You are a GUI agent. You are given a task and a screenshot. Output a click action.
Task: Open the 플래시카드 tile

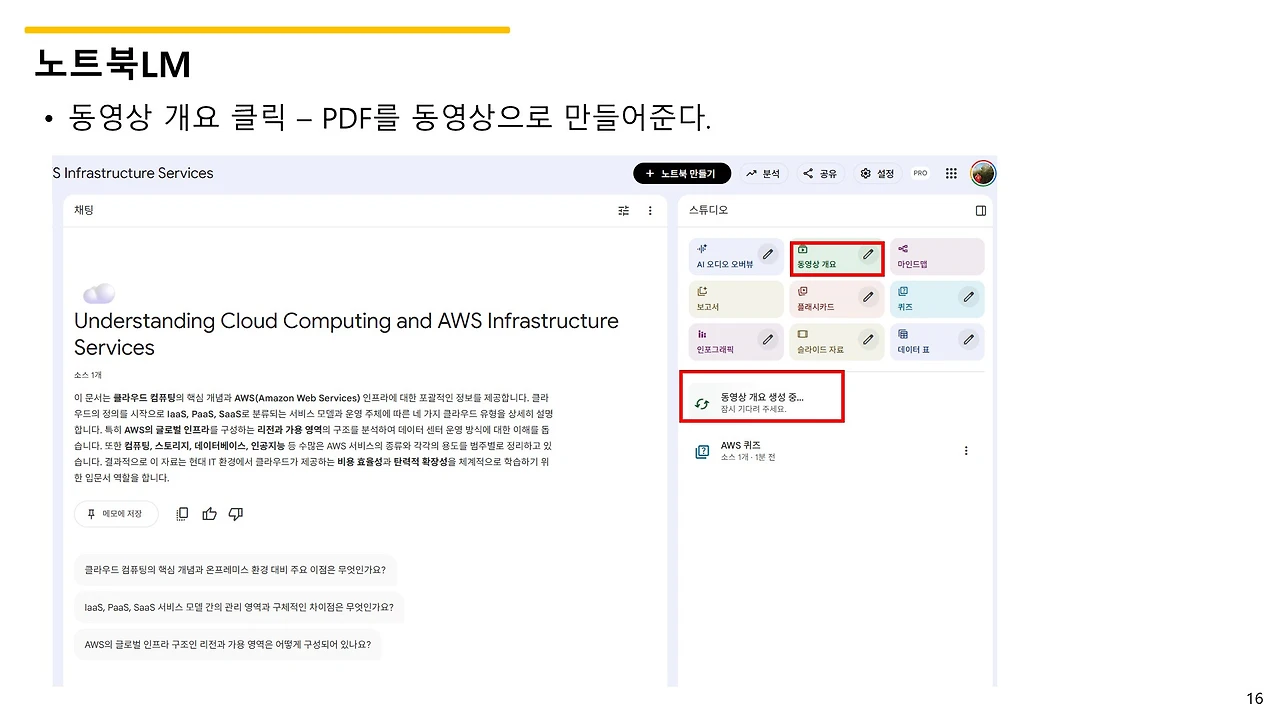pyautogui.click(x=837, y=299)
